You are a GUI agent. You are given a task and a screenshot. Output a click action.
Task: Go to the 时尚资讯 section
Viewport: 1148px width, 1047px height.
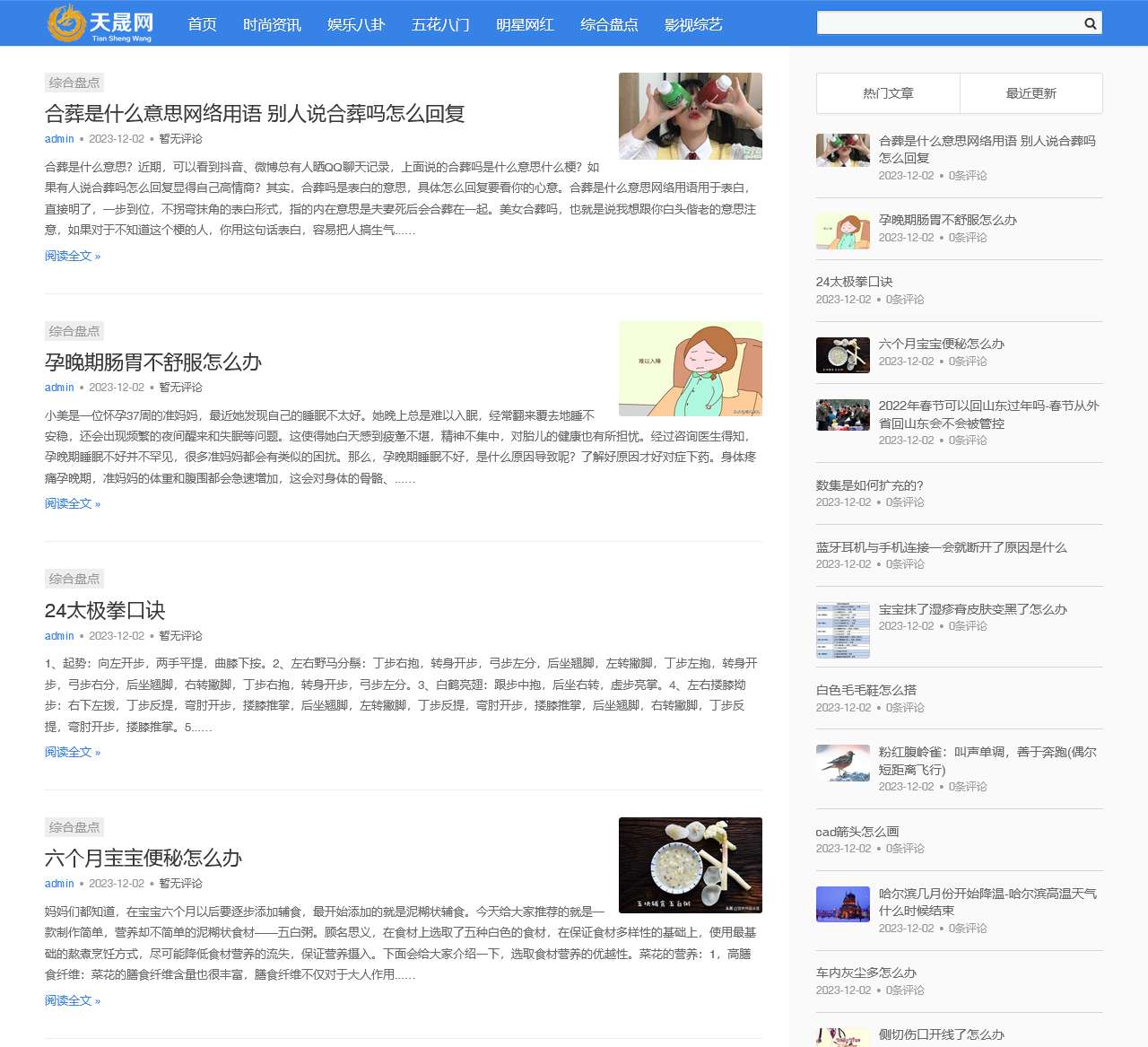pos(272,24)
